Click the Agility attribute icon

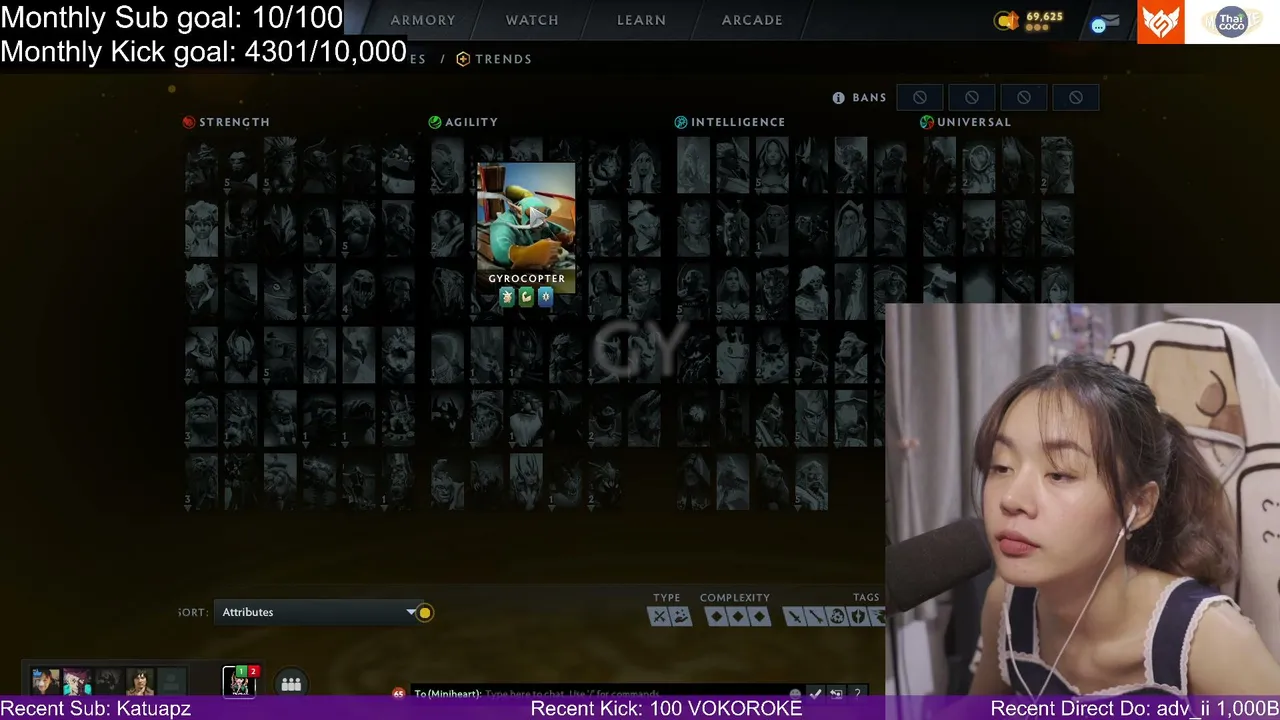pos(435,122)
